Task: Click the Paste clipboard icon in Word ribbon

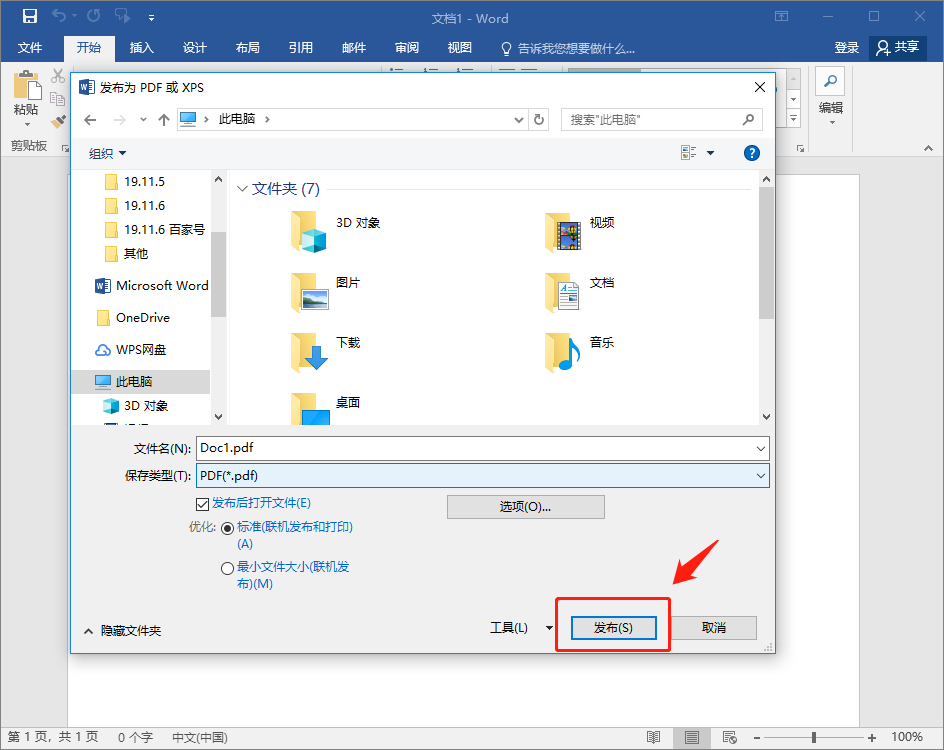Action: click(26, 85)
